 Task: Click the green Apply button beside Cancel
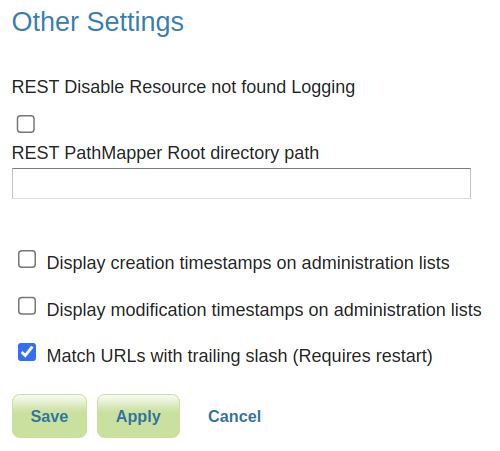(138, 416)
